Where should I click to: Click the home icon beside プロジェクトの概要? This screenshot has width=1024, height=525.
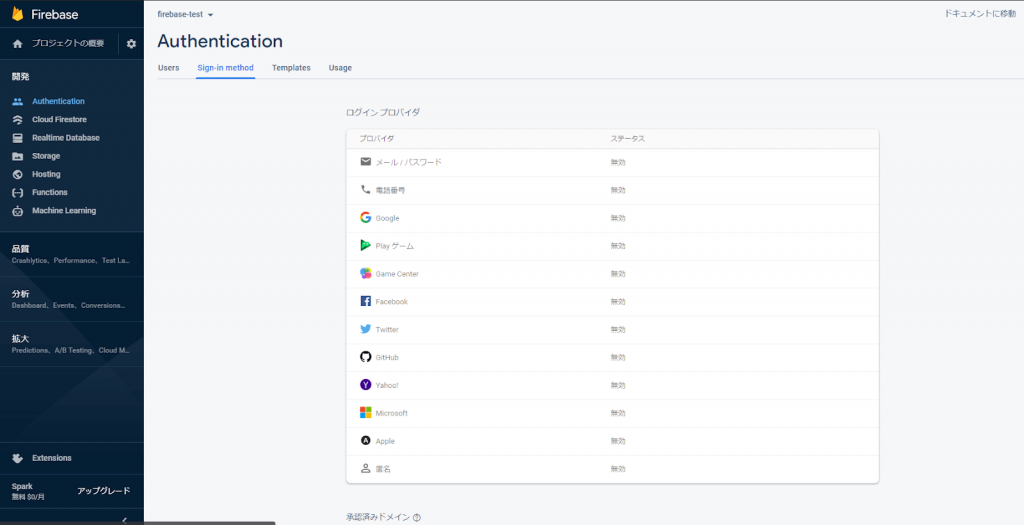pyautogui.click(x=18, y=44)
